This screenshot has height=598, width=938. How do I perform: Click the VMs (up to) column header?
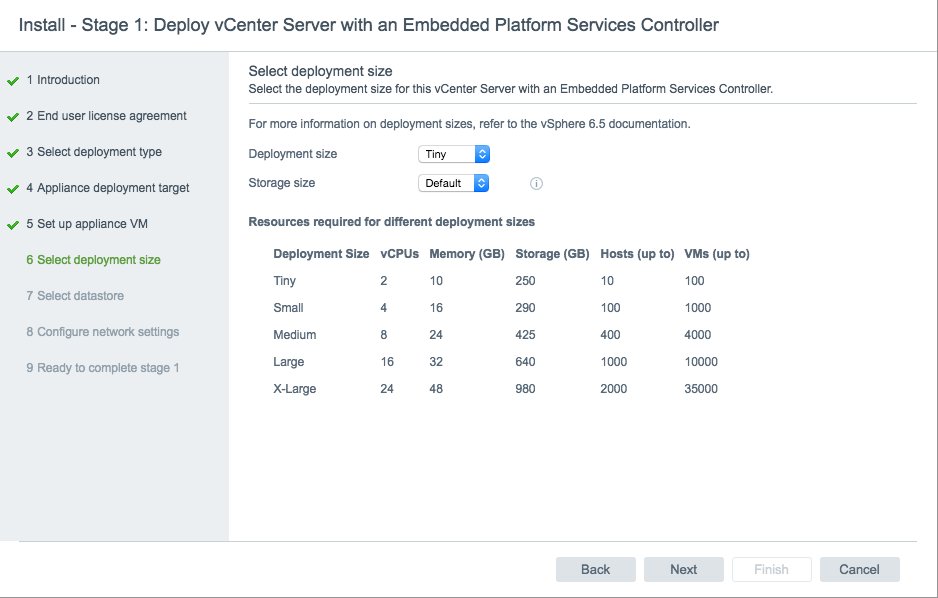click(717, 254)
